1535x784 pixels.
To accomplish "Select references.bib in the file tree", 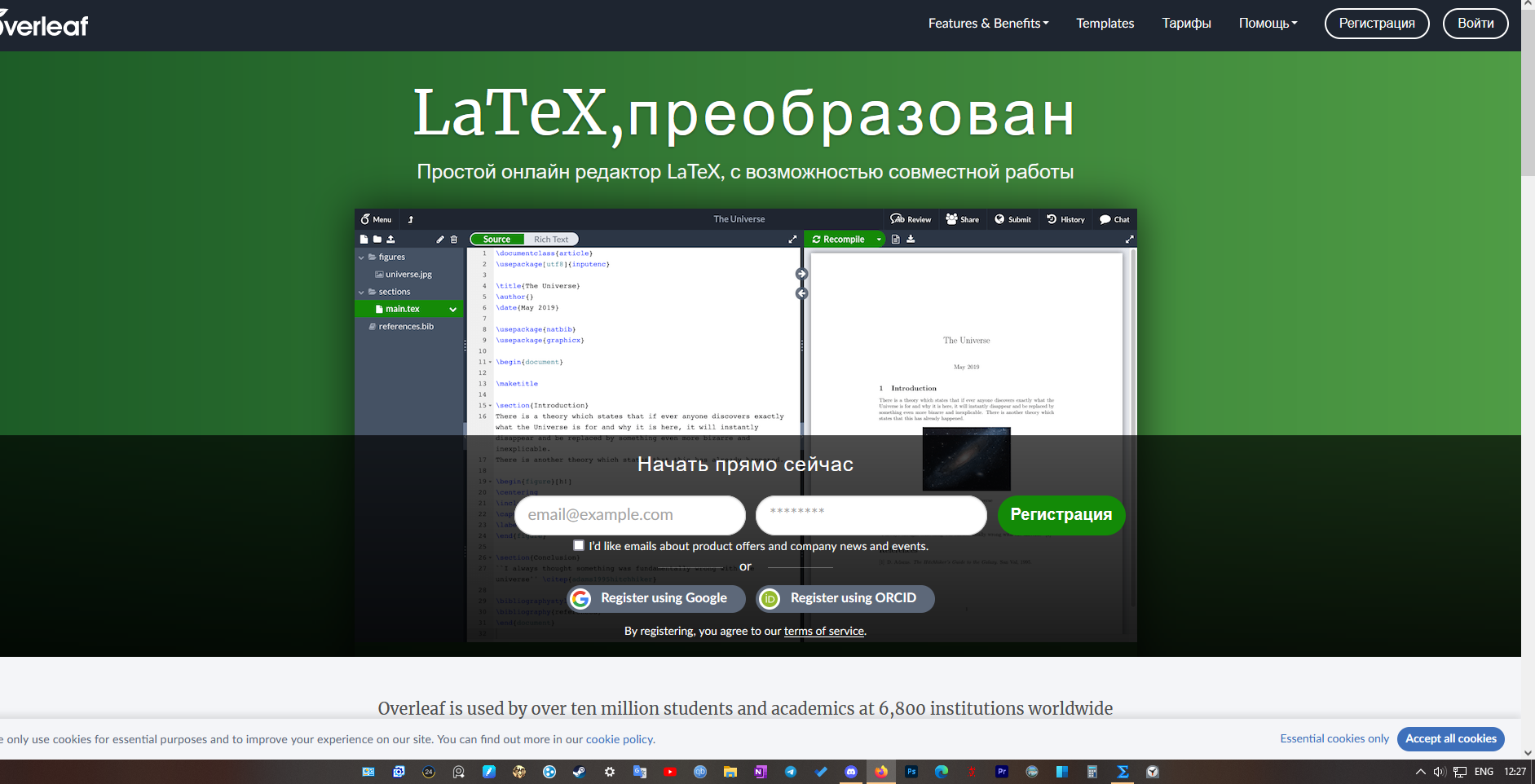I will [x=406, y=327].
